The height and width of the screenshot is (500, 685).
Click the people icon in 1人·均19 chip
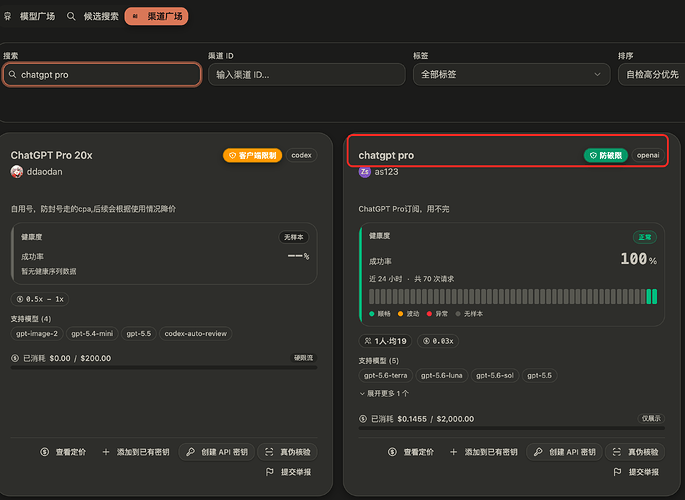click(x=368, y=341)
